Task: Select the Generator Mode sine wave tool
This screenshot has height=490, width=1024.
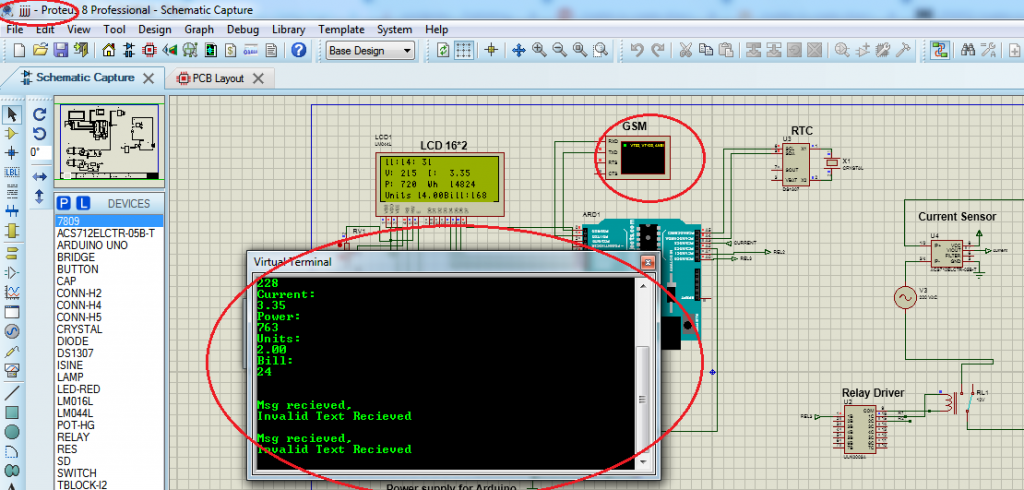Action: click(x=11, y=331)
